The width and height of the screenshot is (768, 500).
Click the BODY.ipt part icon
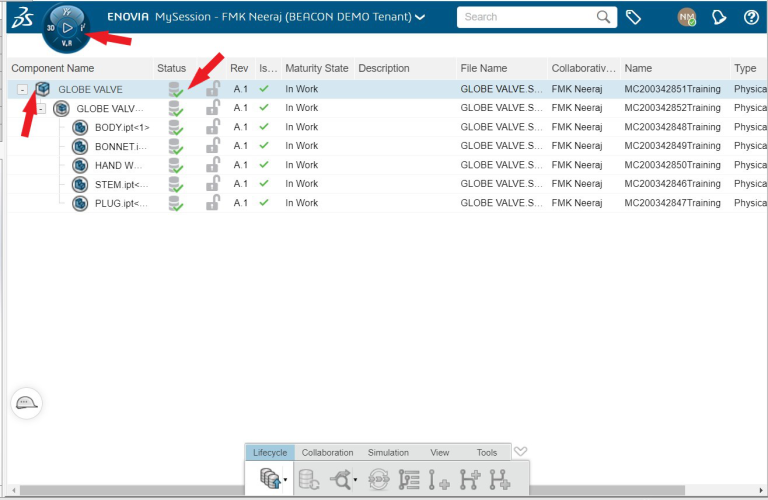(80, 127)
